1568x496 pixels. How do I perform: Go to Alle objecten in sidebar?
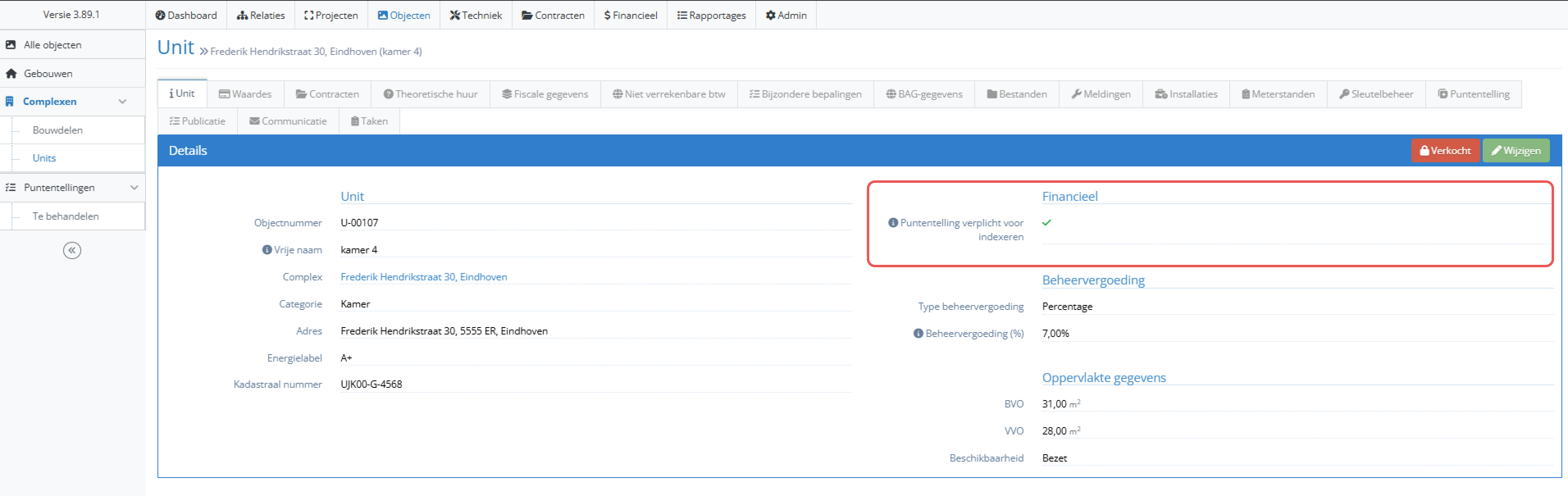73,44
